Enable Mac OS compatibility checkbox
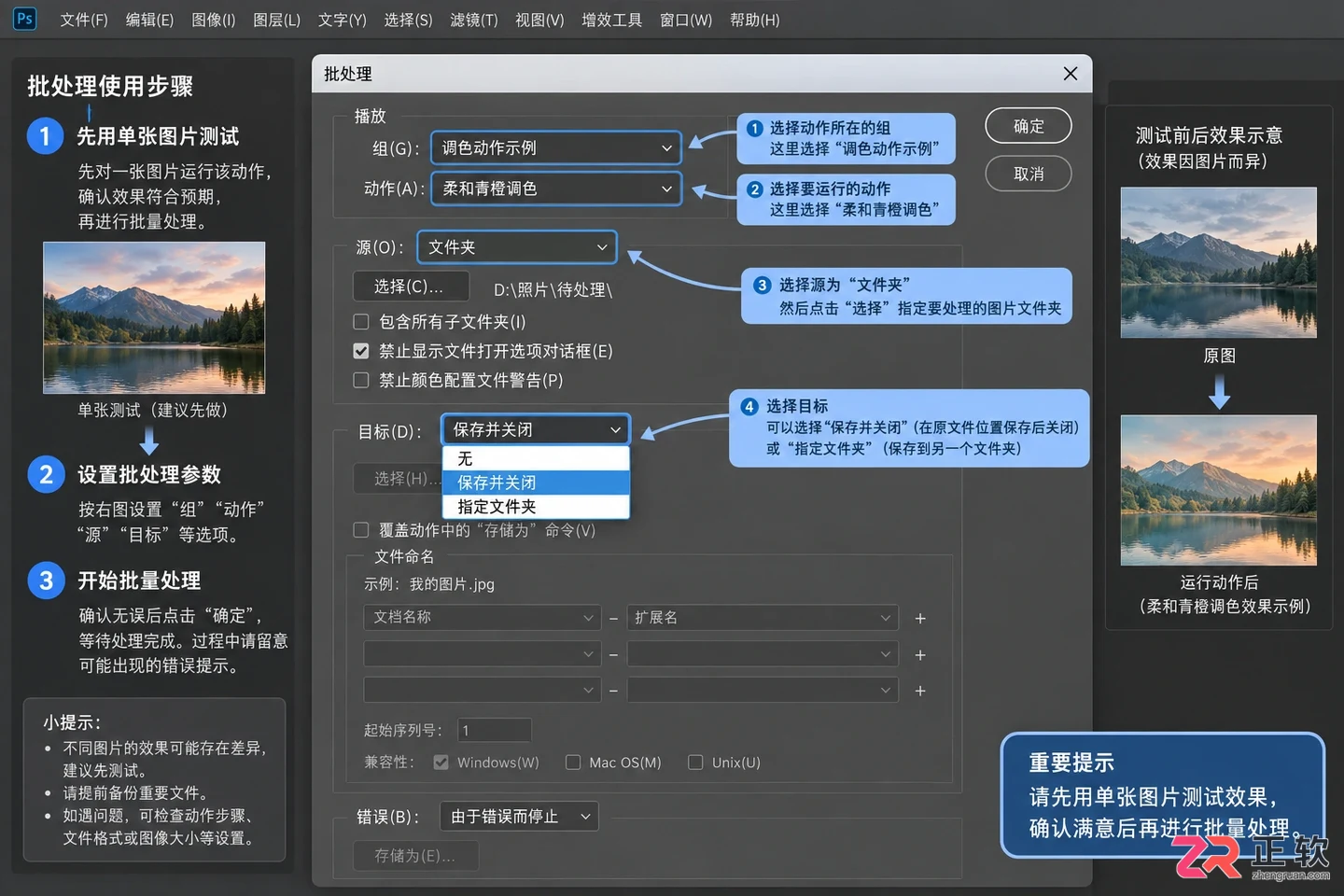Screen dimensions: 1344x896 click(573, 763)
